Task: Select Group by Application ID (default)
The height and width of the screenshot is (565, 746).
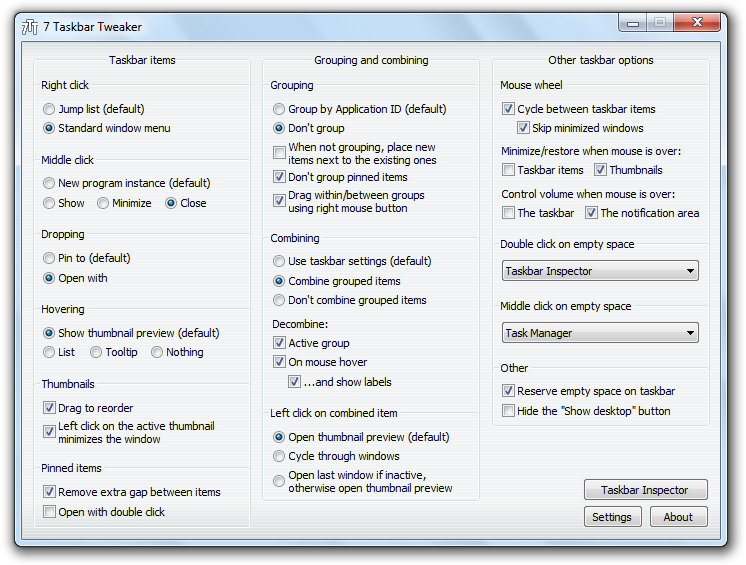Action: click(x=279, y=109)
